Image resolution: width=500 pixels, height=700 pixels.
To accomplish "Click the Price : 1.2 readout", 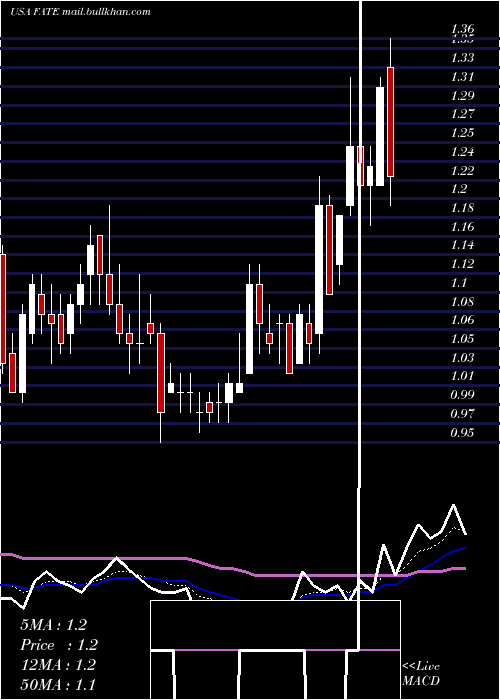I will point(59,645).
